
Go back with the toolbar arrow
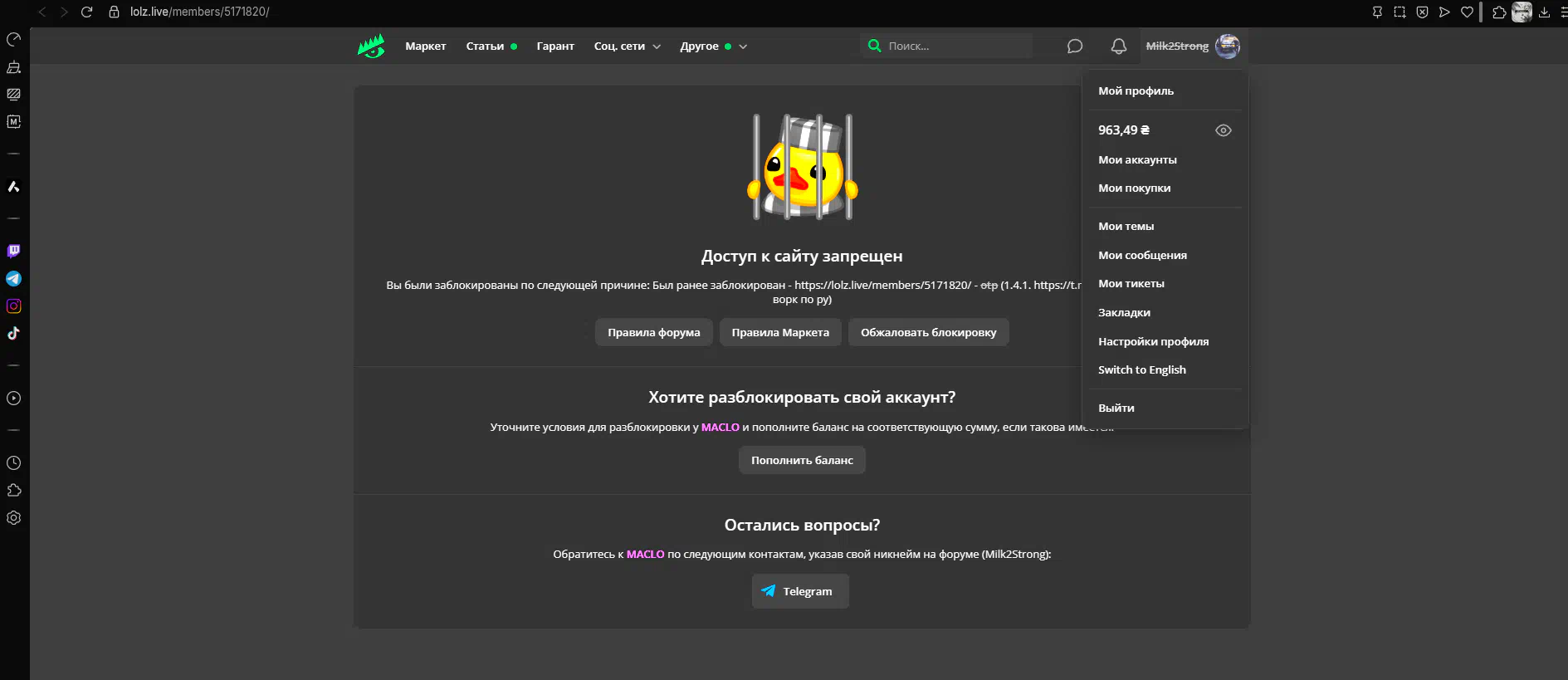42,12
